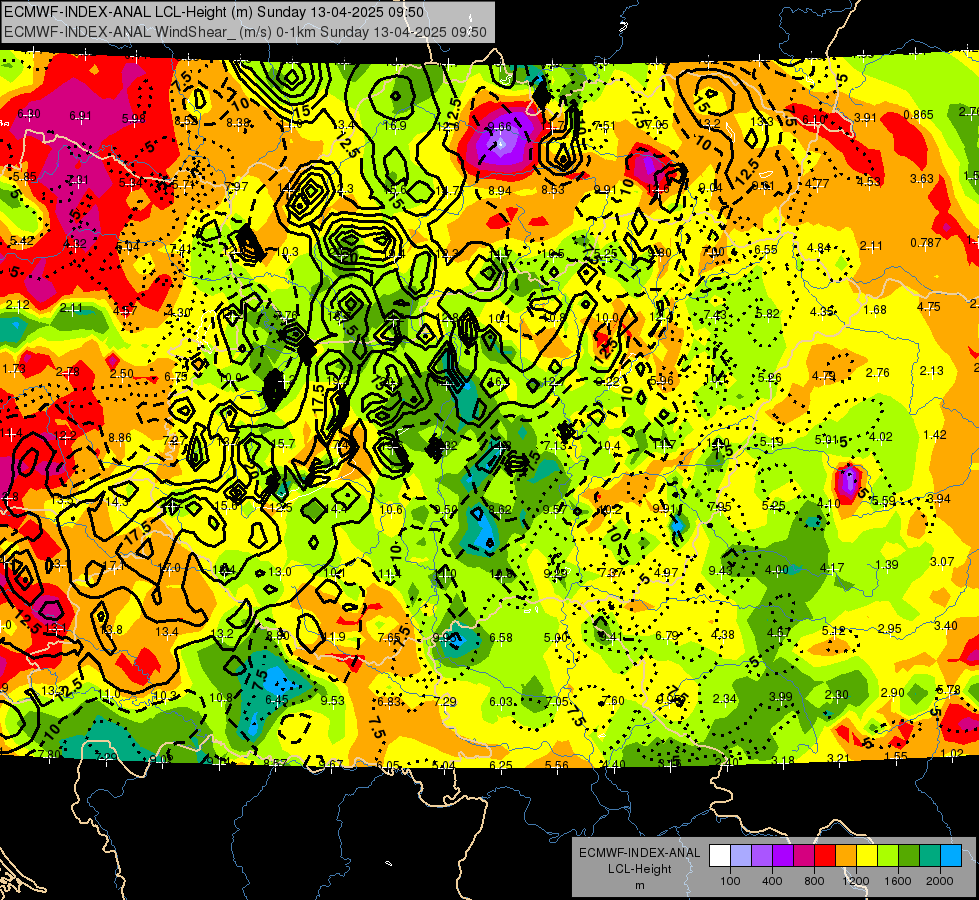Viewport: 979px width, 900px height.
Task: Click the light lavender legend swatch
Action: 741,856
